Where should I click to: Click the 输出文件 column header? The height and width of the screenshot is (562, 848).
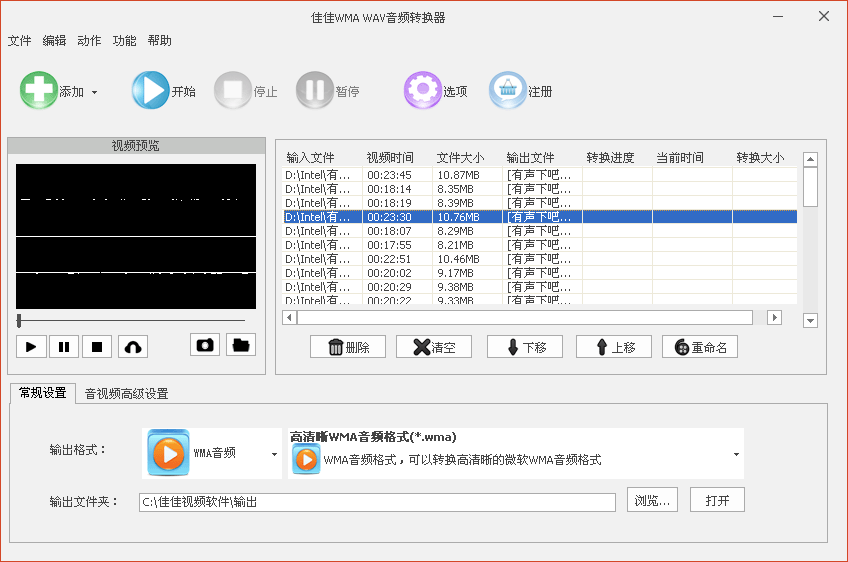pos(530,158)
